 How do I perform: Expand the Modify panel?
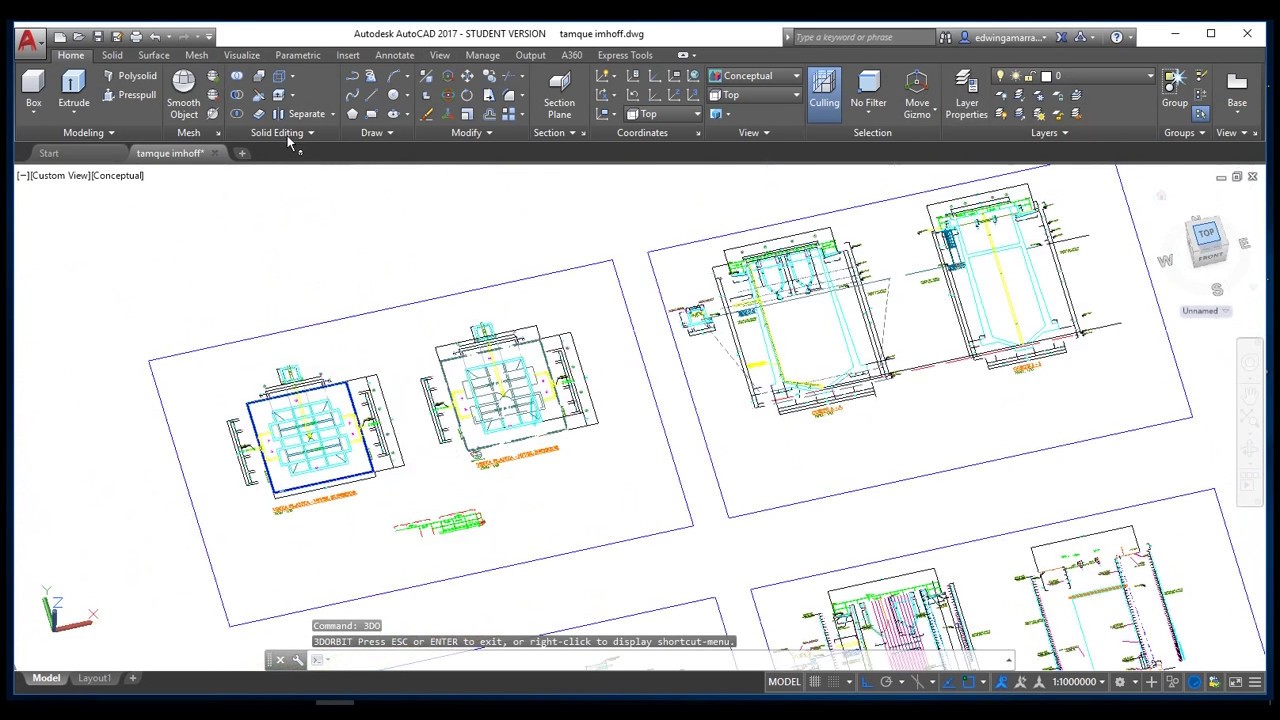tap(471, 133)
